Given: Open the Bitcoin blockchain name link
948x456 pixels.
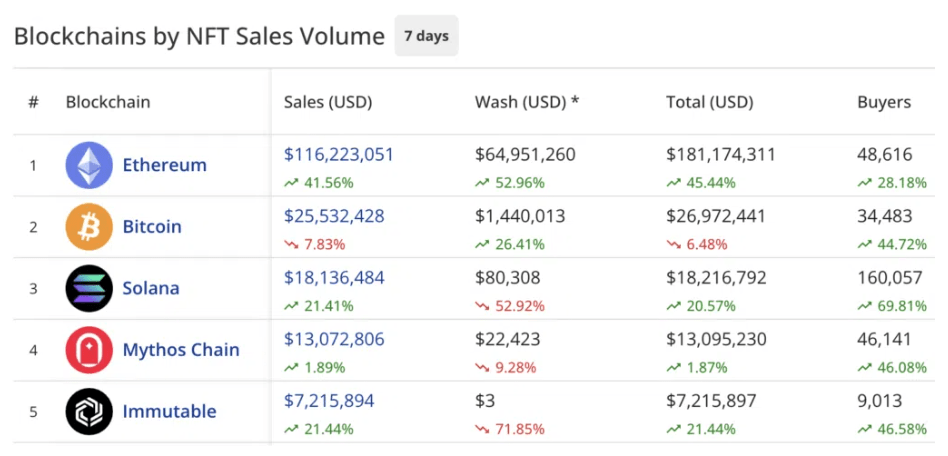Looking at the screenshot, I should point(152,227).
